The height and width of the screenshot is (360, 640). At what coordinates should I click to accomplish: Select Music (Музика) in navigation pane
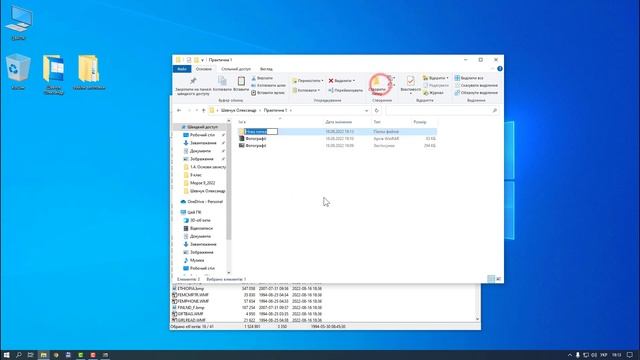pyautogui.click(x=193, y=260)
